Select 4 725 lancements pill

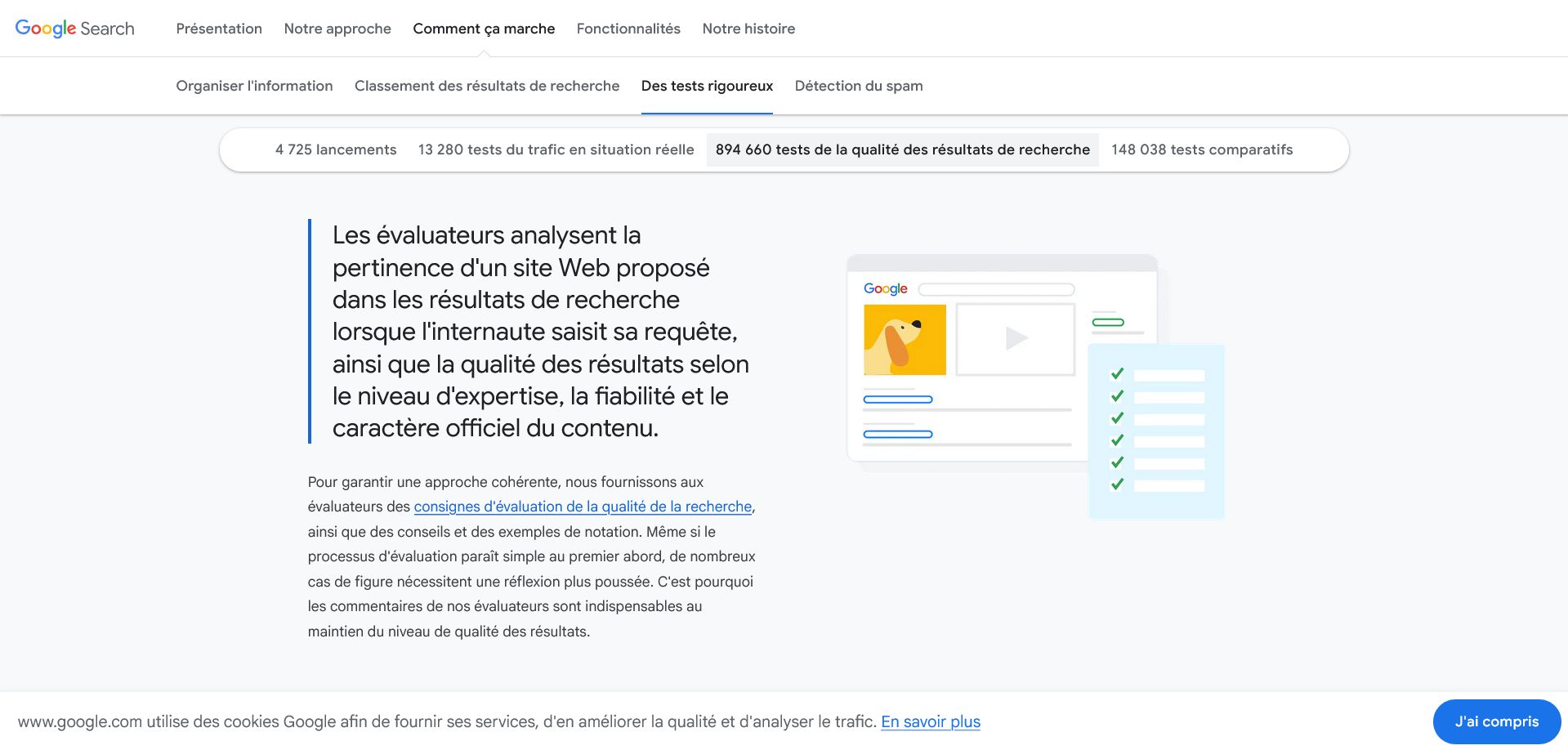[336, 150]
